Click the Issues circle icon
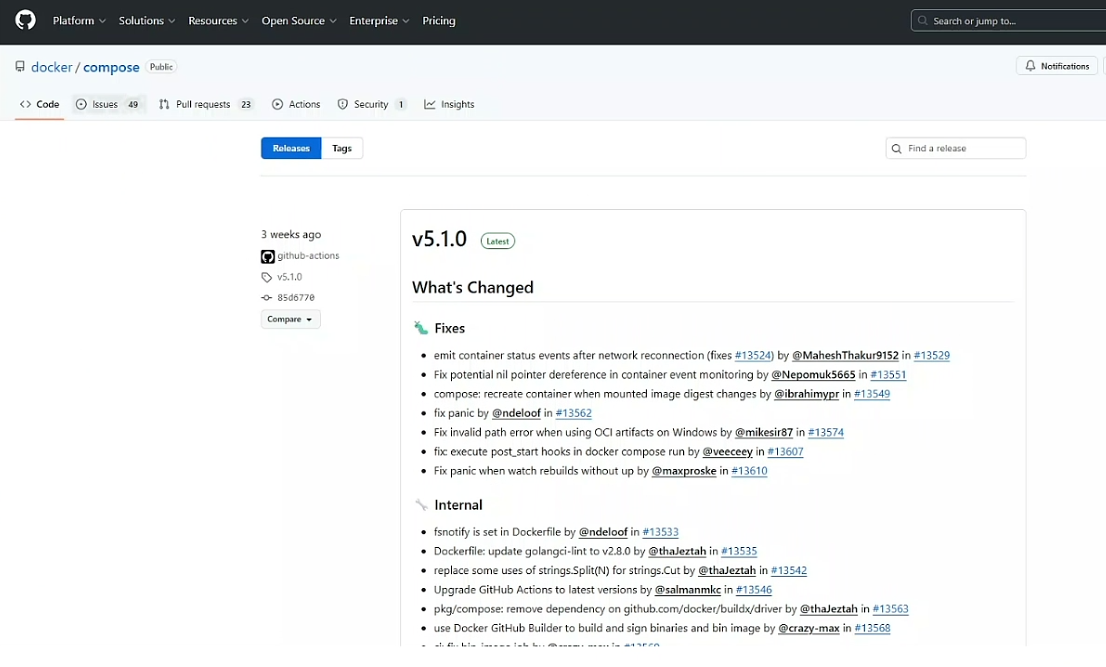The image size is (1106, 667). tap(81, 104)
